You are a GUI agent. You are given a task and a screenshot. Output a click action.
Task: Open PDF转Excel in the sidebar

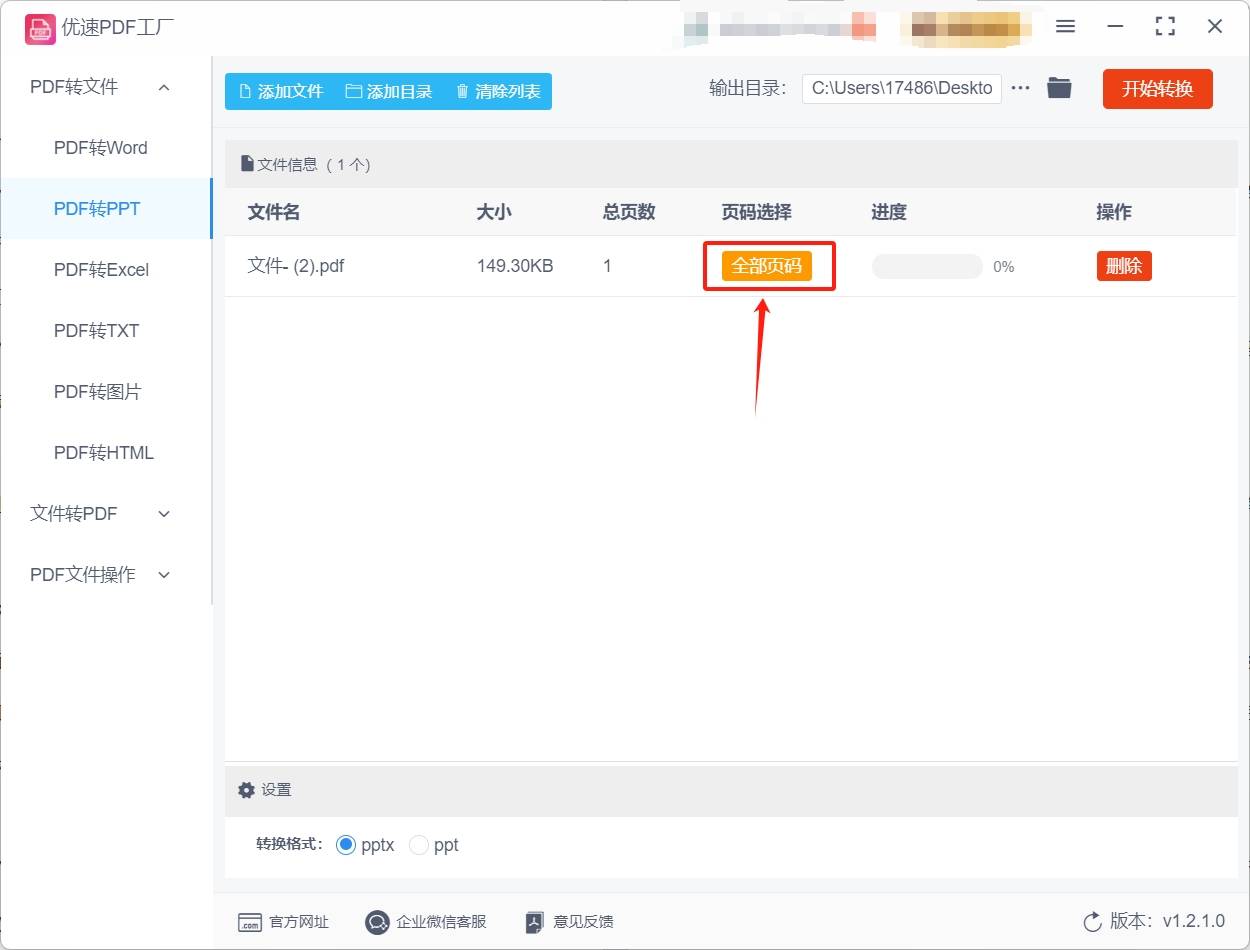click(x=101, y=270)
